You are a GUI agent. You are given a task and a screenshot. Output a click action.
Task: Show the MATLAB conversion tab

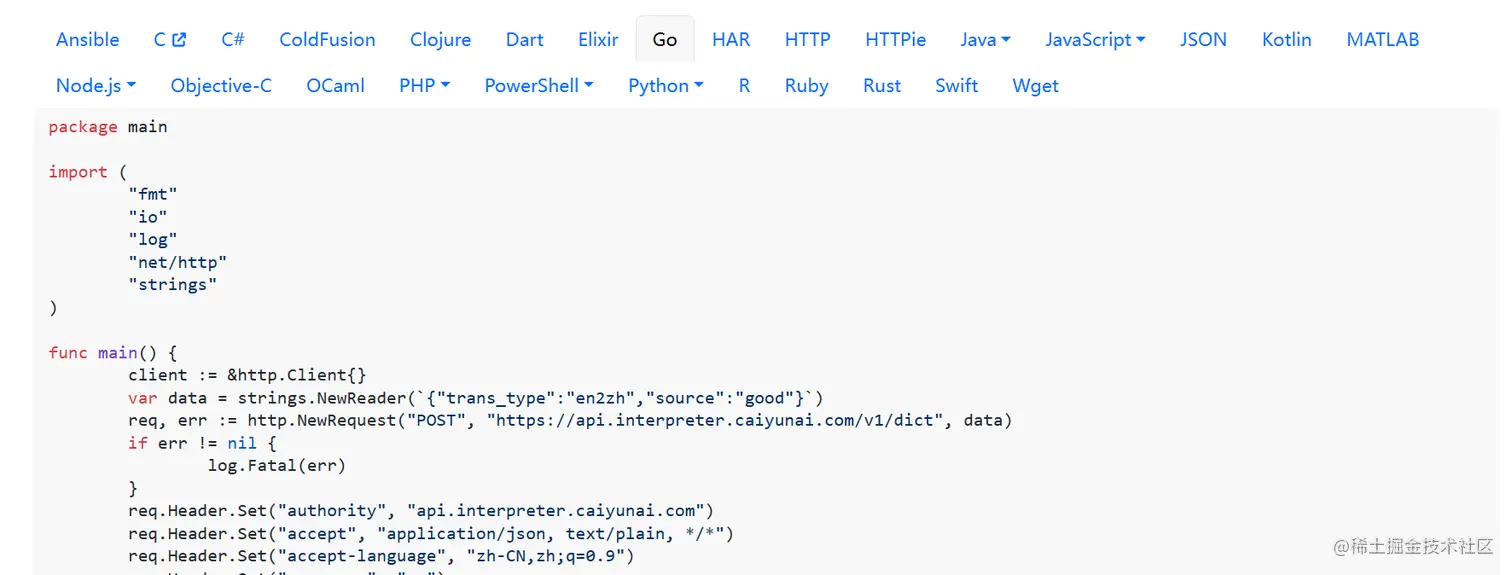tap(1382, 40)
